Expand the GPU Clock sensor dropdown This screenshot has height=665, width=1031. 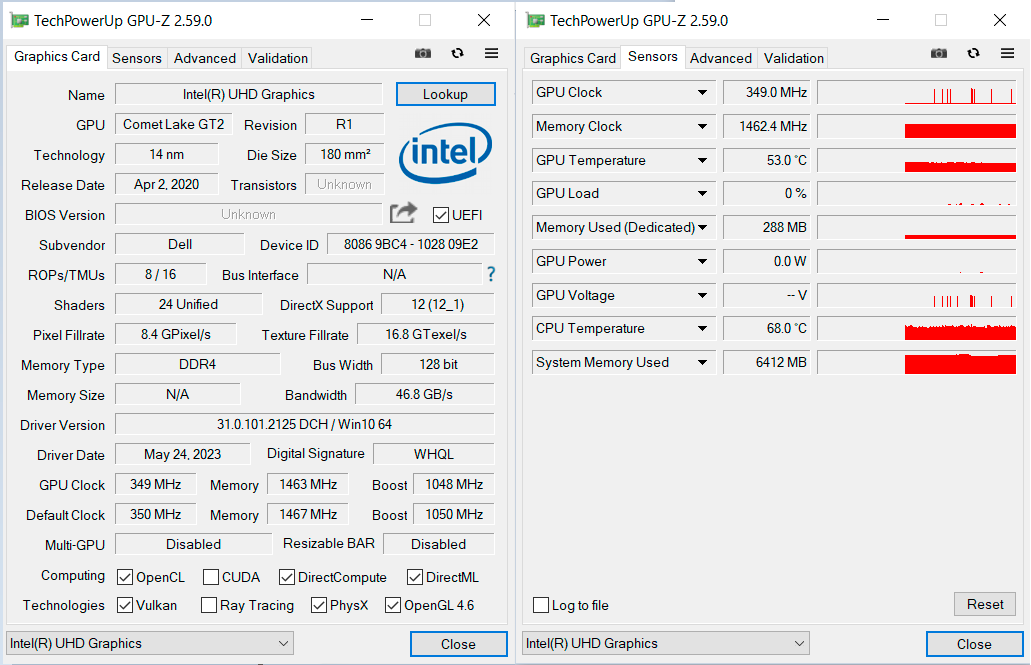click(702, 93)
